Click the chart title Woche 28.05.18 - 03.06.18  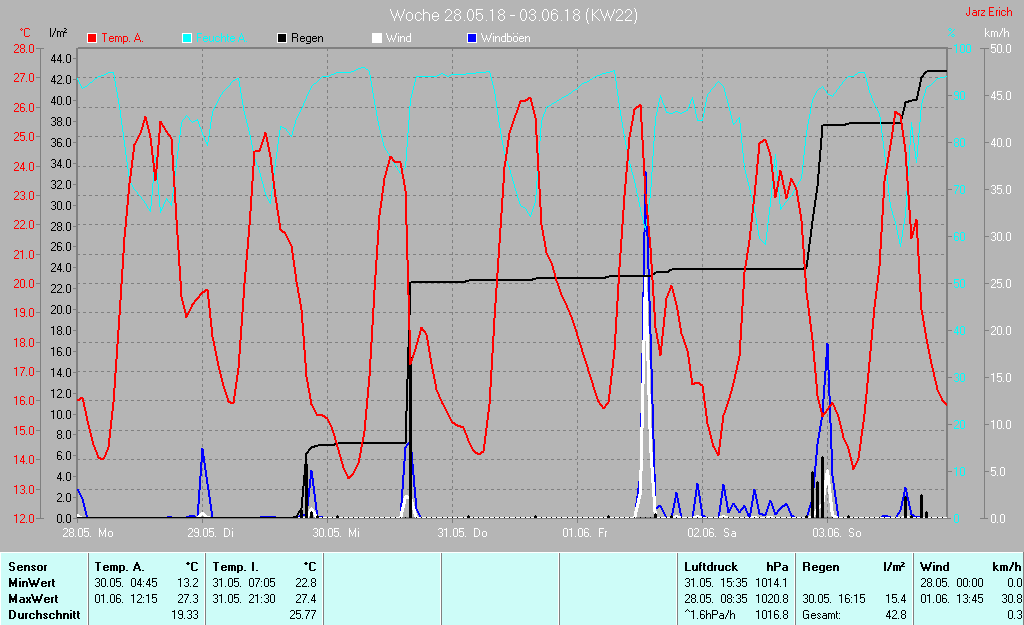click(x=514, y=15)
